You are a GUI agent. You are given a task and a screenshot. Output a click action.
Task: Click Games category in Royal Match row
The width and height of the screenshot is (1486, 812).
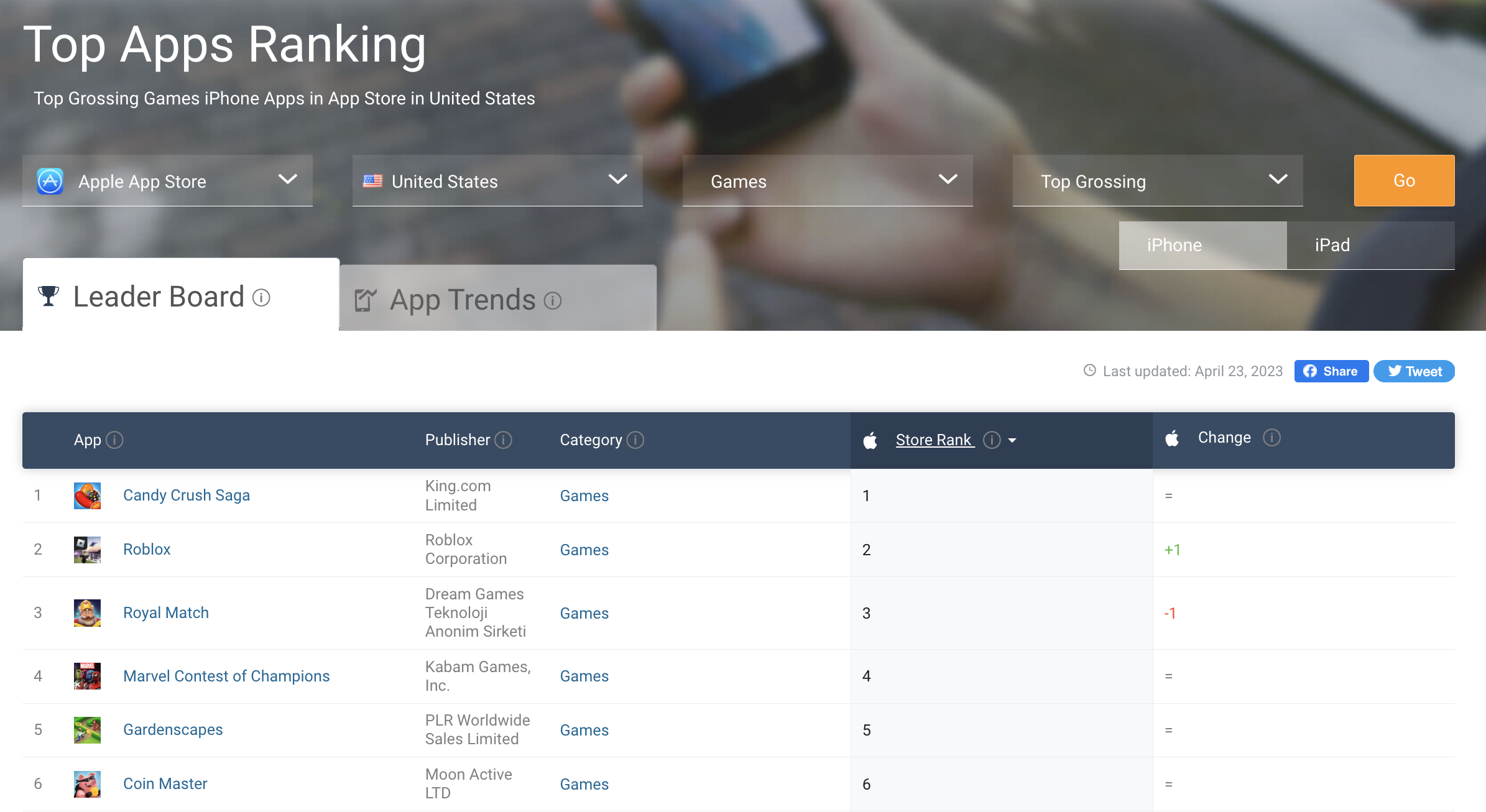[584, 614]
